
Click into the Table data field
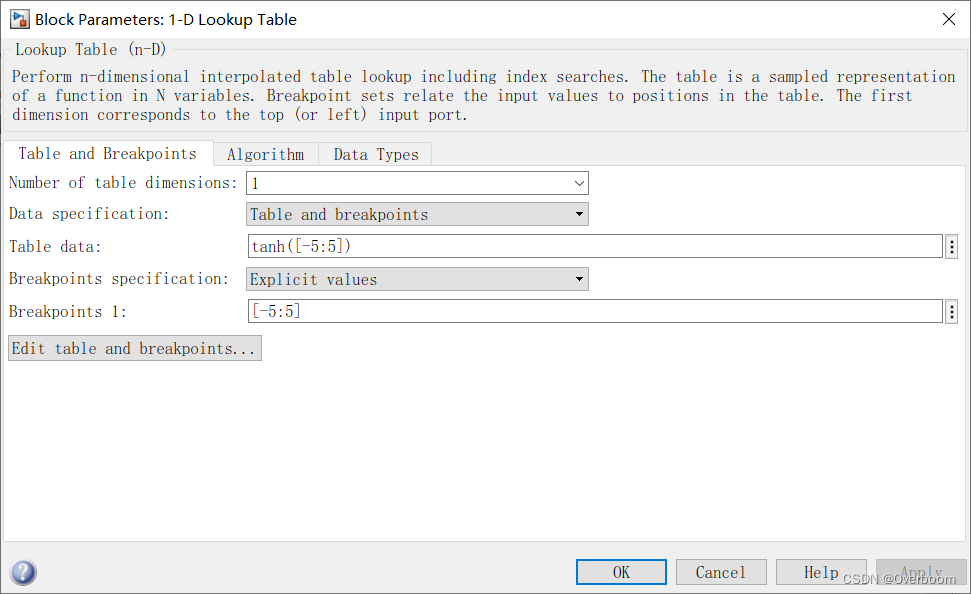tap(594, 247)
